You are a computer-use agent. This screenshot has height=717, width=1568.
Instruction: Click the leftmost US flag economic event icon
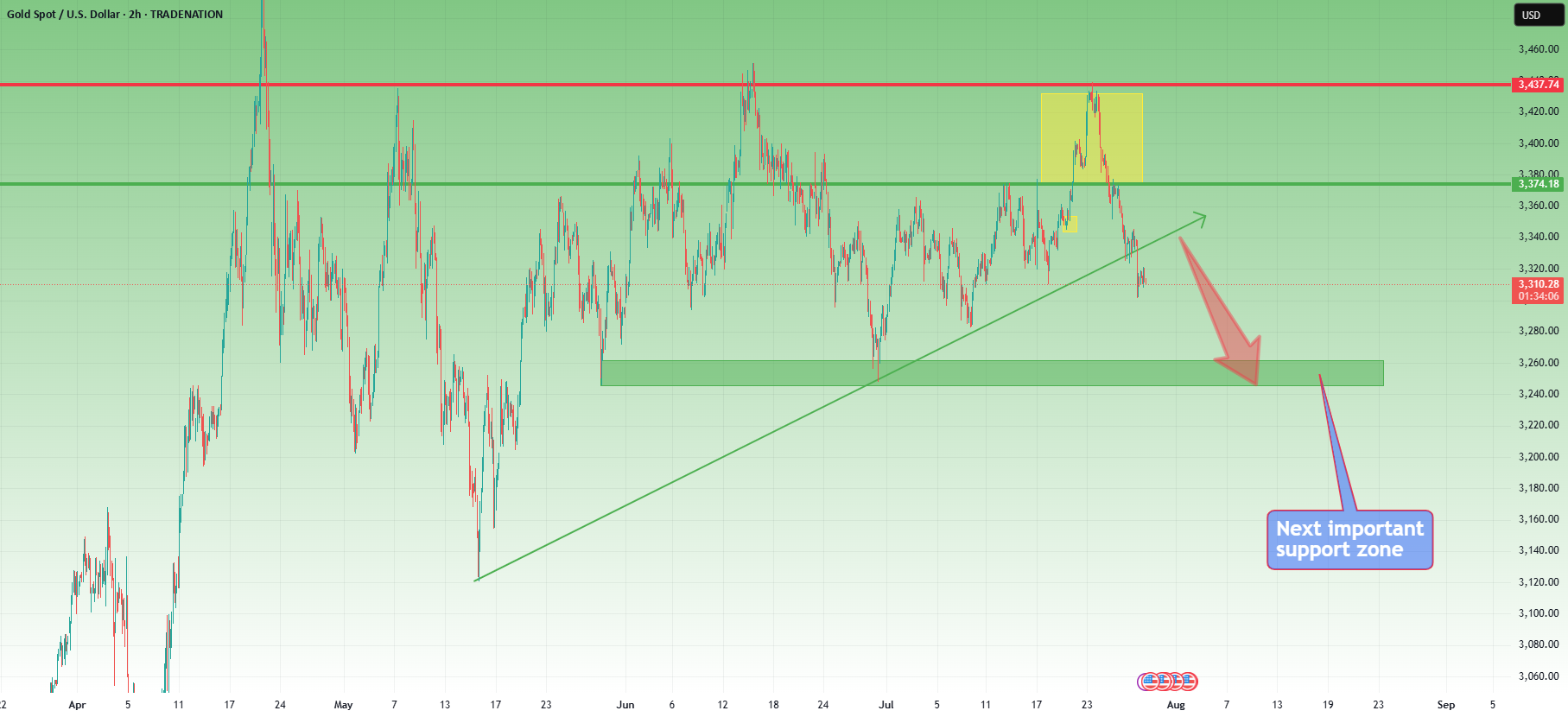click(x=1148, y=682)
